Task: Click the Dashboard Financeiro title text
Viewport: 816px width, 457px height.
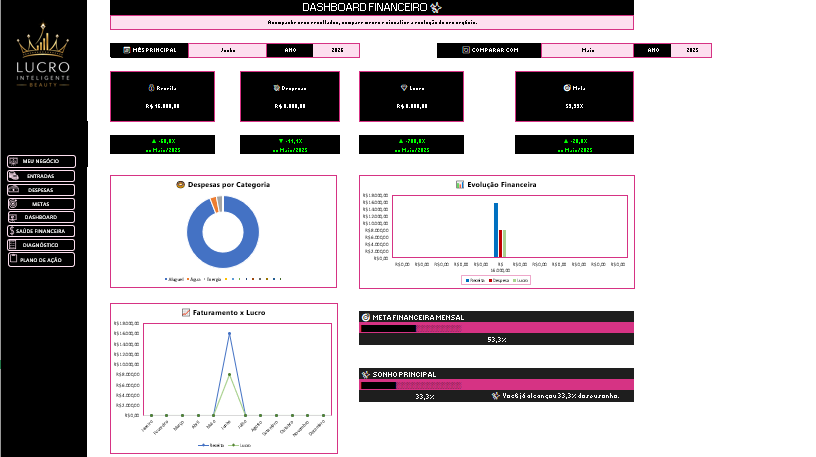Action: click(365, 7)
